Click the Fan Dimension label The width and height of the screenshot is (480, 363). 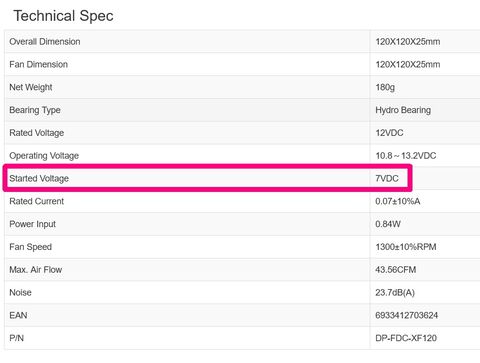(38, 64)
